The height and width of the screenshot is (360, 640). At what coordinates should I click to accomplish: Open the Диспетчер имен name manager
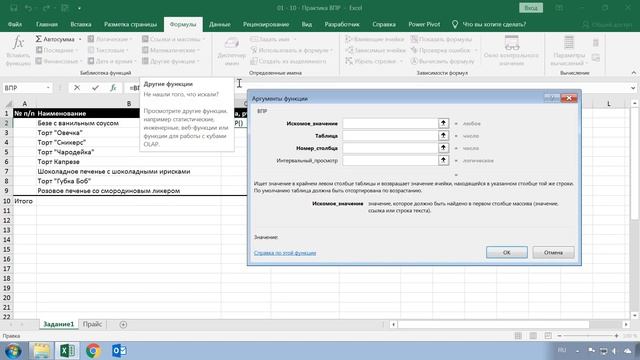[231, 51]
